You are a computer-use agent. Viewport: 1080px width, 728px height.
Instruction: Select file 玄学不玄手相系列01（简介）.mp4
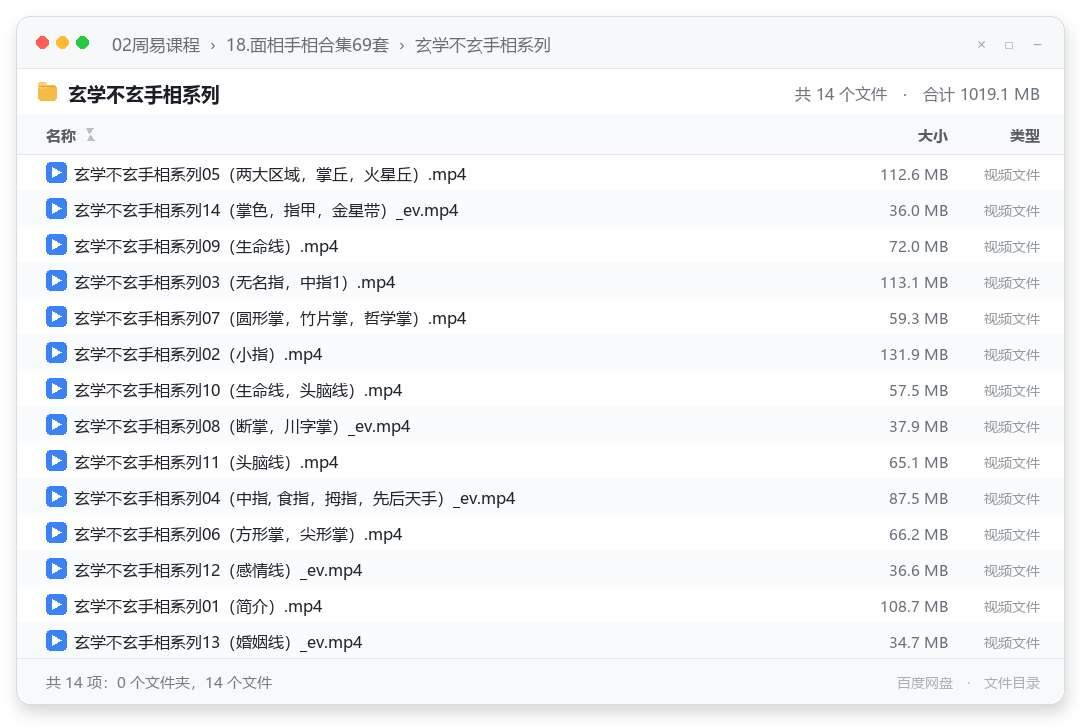click(x=540, y=605)
